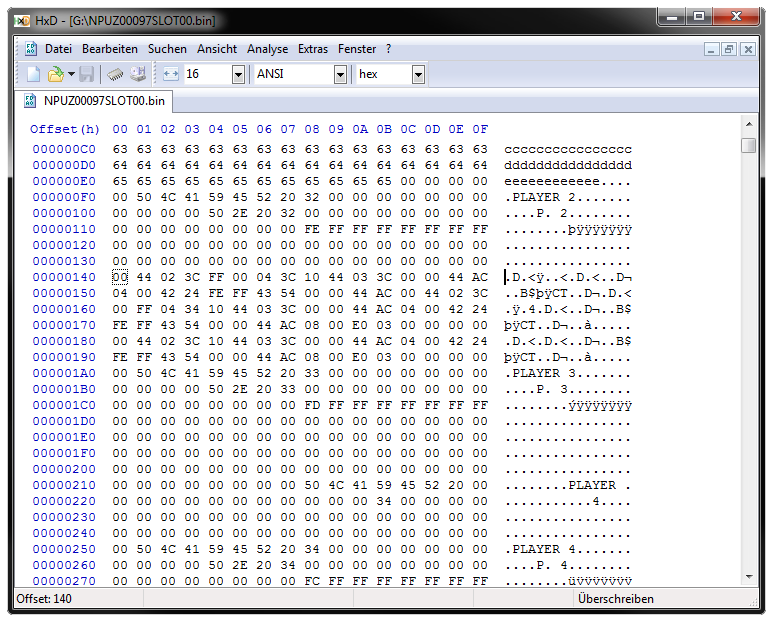Click the '.PLAYER 2.......' ANSI text
The width and height of the screenshot is (775, 623).
[568, 197]
